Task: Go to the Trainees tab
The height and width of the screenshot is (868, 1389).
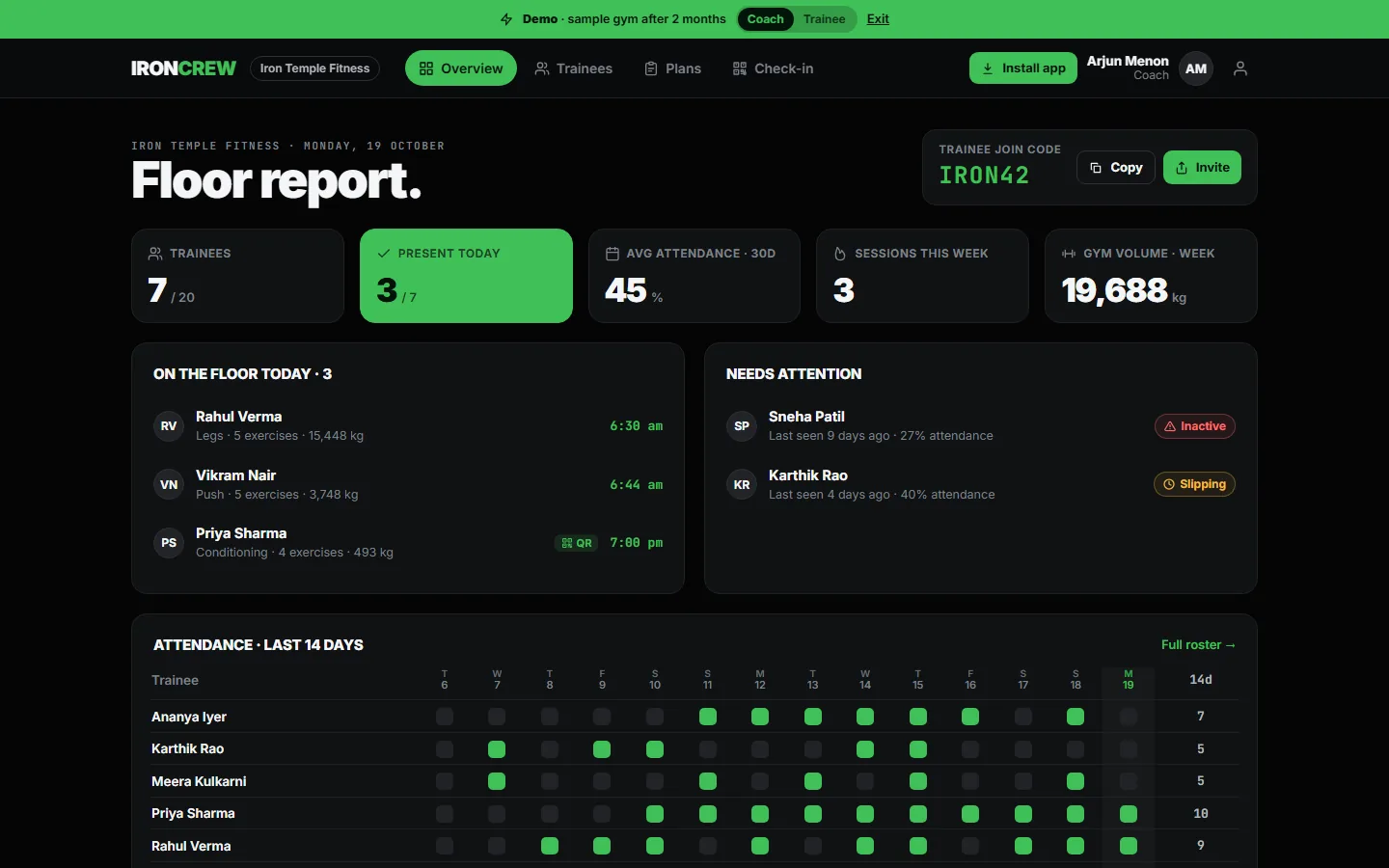Action: pos(574,68)
